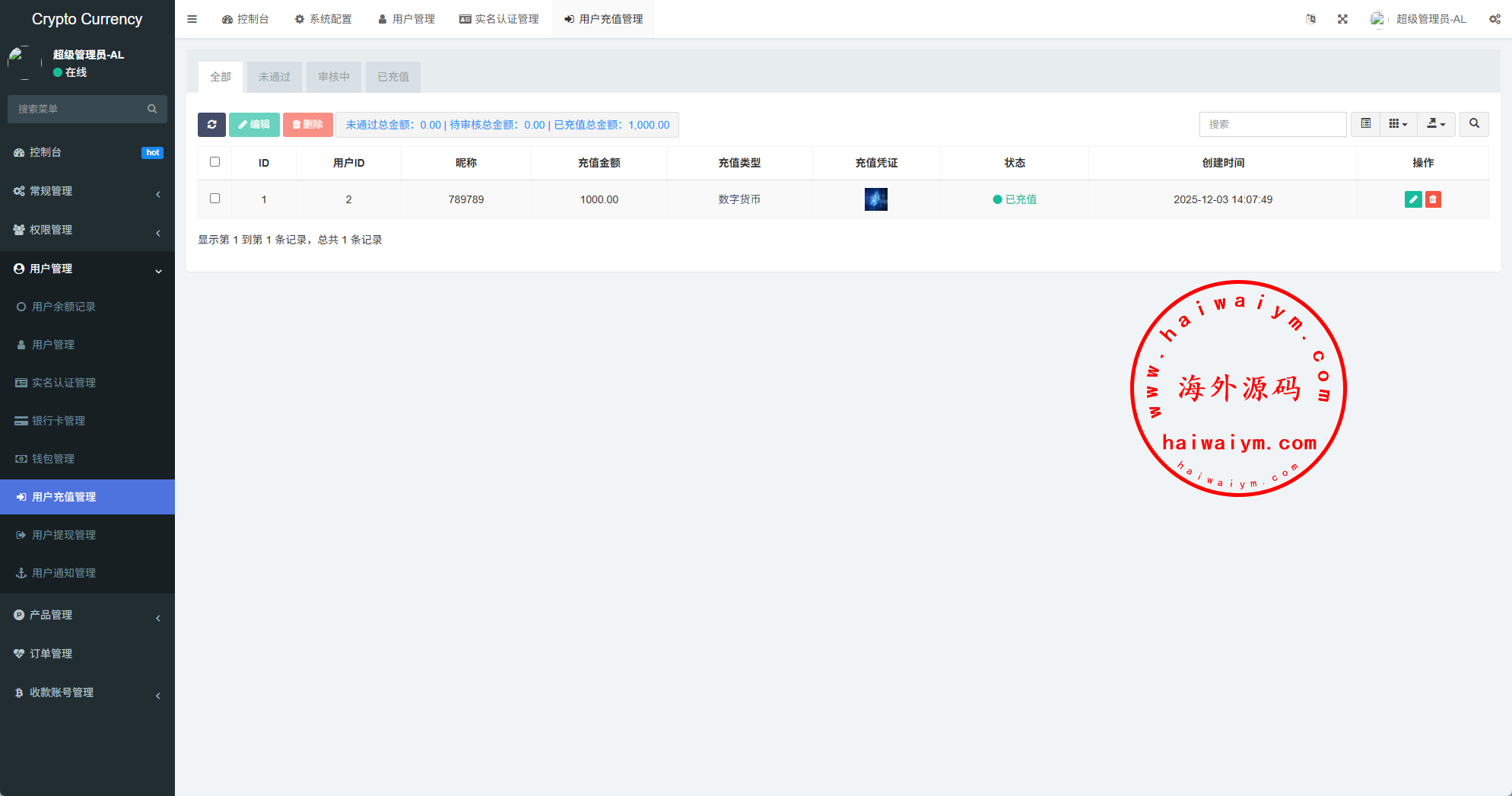Click the fullscreen icon in top bar
The width and height of the screenshot is (1512, 796).
tap(1342, 19)
